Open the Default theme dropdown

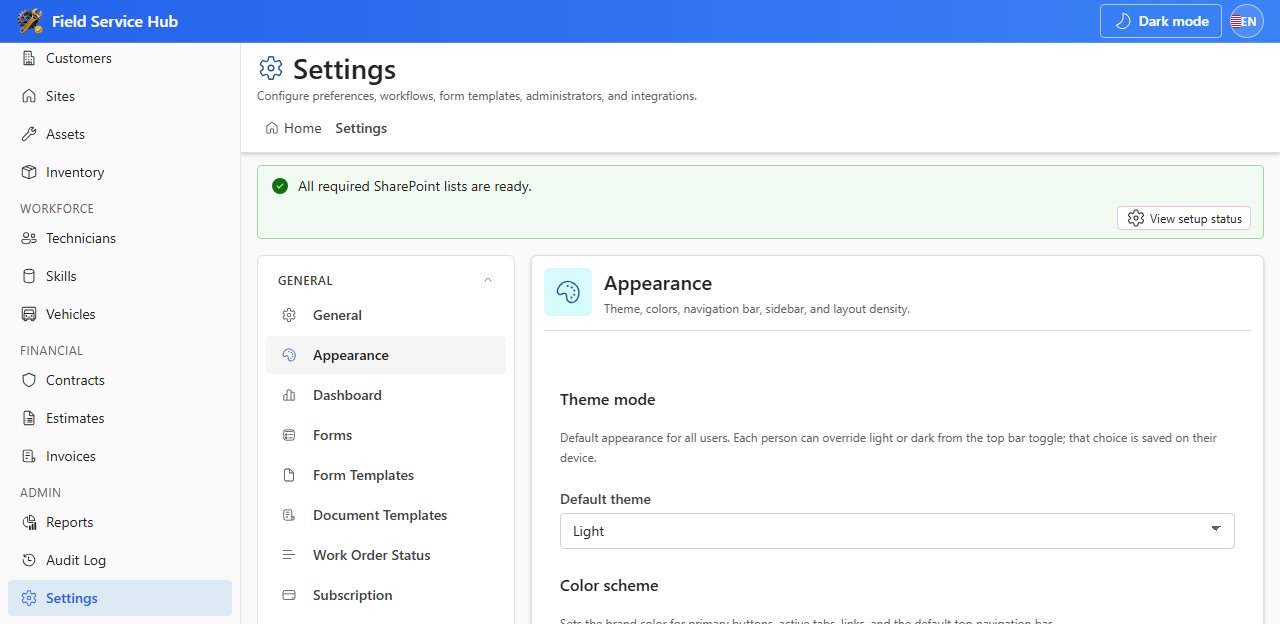point(897,531)
